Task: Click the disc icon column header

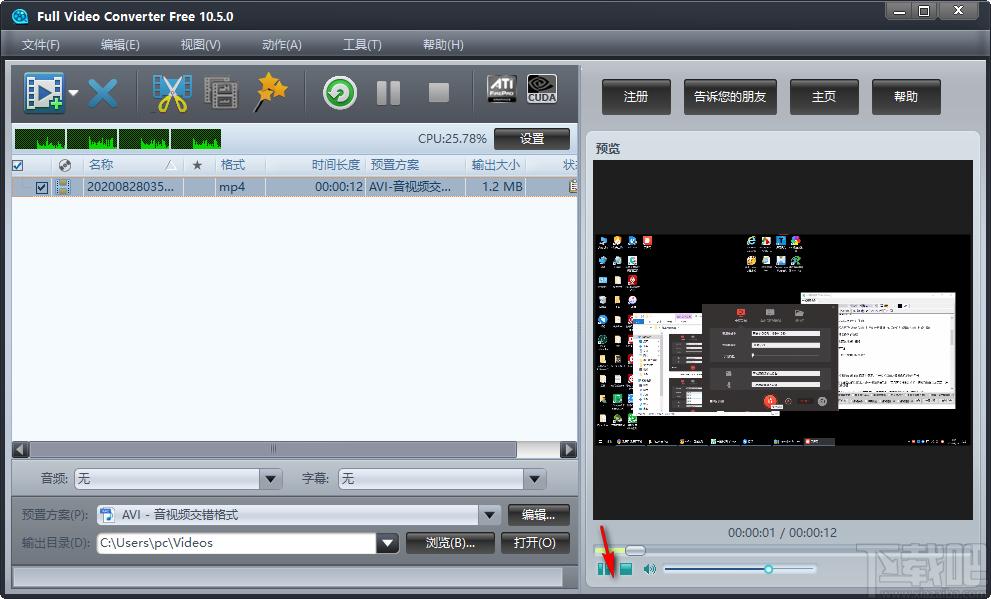Action: (x=64, y=166)
